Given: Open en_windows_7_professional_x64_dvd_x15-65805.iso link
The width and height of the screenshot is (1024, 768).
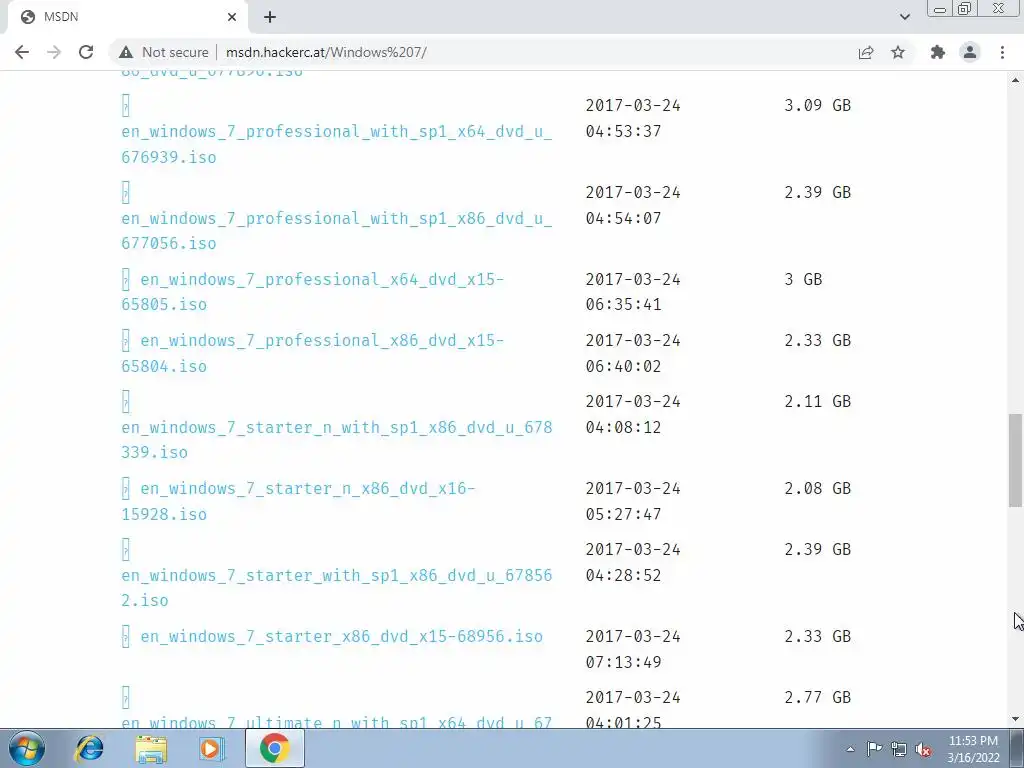Looking at the screenshot, I should 312,291.
